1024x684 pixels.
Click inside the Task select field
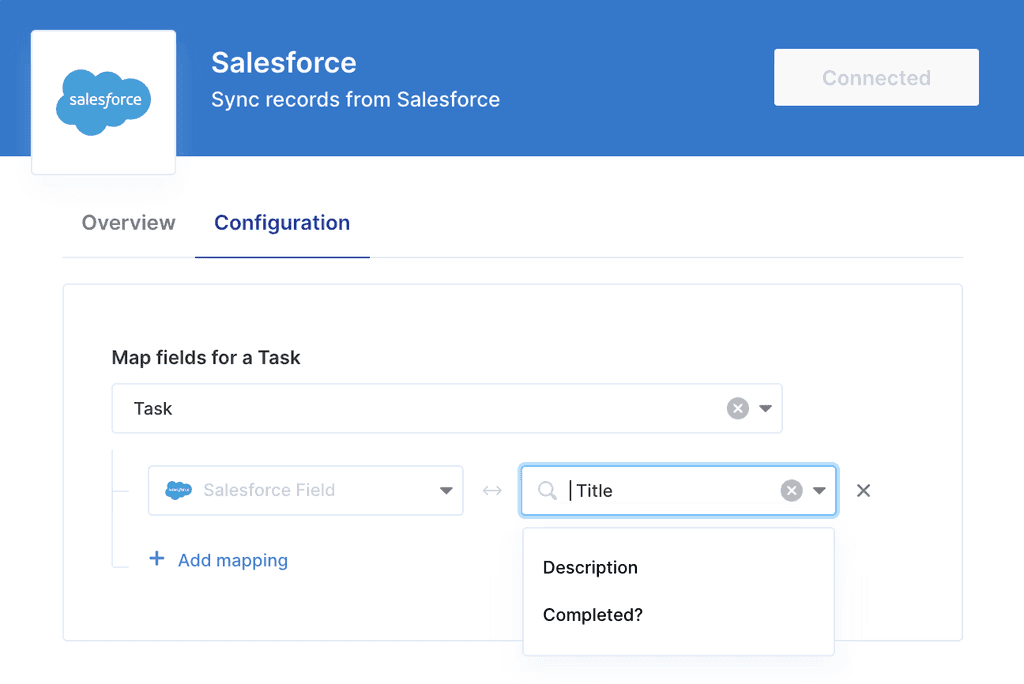(x=447, y=408)
